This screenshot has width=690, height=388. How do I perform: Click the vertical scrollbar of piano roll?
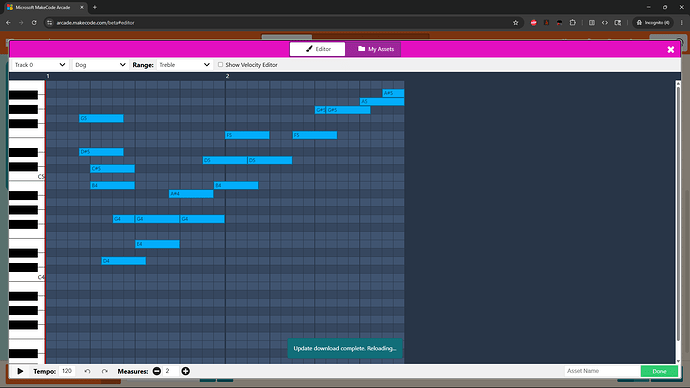pyautogui.click(x=678, y=211)
